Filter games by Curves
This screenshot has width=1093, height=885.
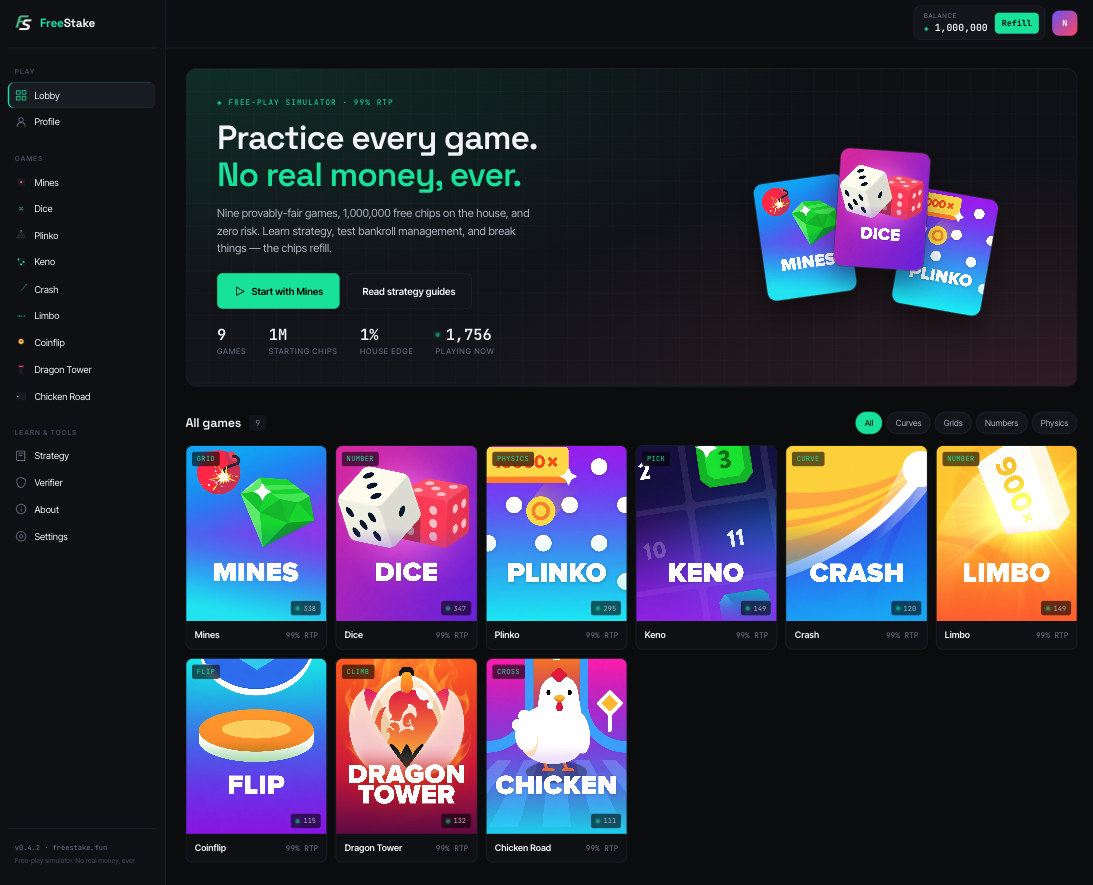point(908,423)
